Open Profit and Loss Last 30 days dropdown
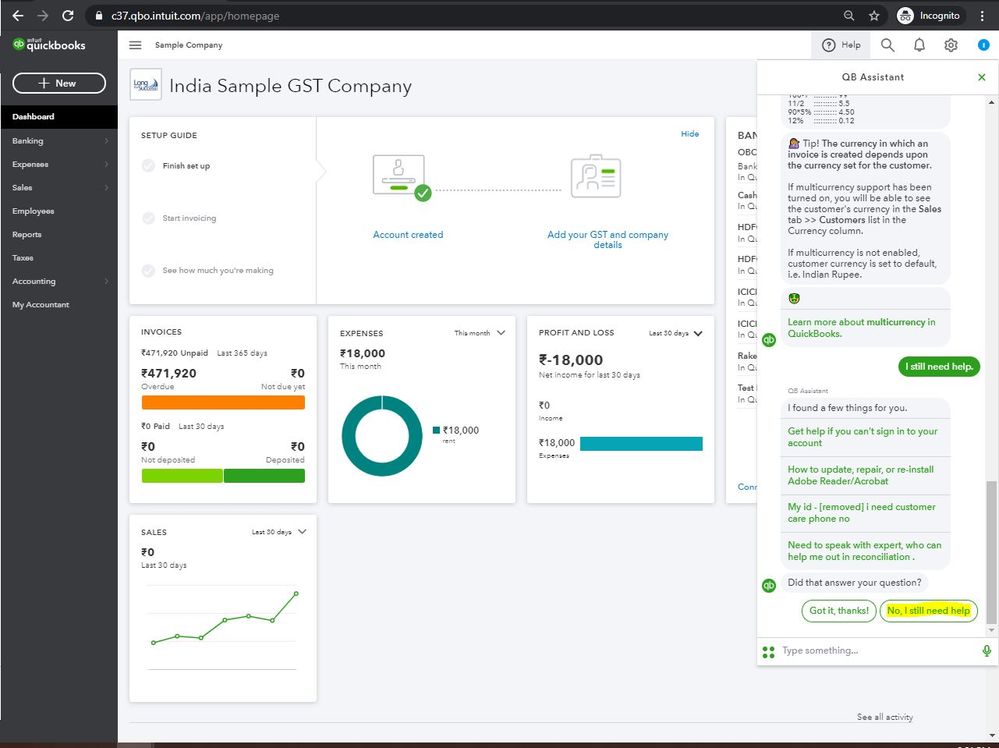Screen dimensions: 999x748 (x=675, y=333)
